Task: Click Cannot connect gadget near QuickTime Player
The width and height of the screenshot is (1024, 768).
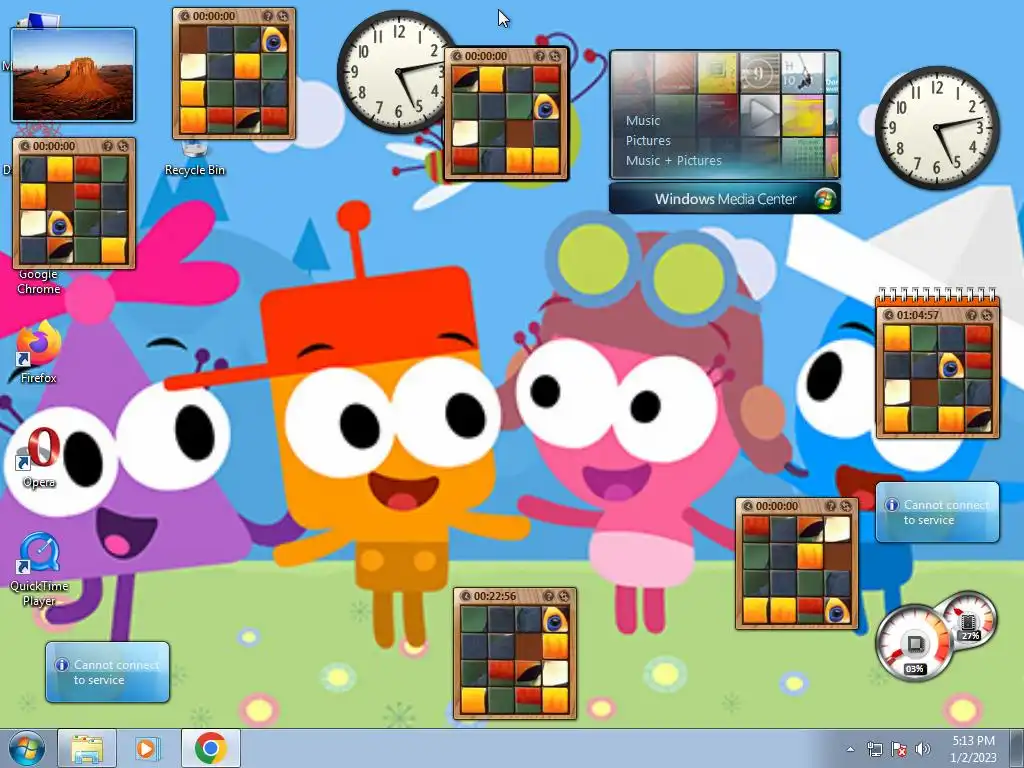Action: point(108,672)
